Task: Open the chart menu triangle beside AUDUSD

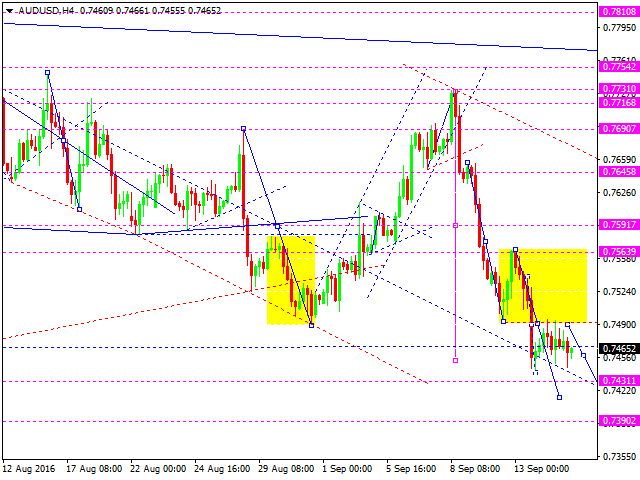Action: point(9,11)
